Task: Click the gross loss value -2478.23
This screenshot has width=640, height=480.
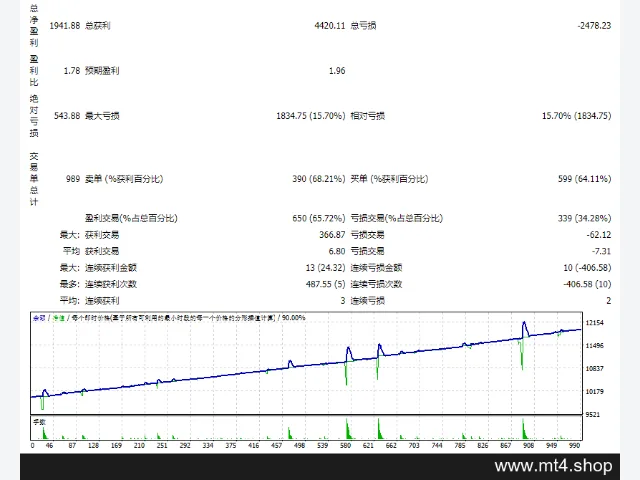Action: pyautogui.click(x=594, y=26)
